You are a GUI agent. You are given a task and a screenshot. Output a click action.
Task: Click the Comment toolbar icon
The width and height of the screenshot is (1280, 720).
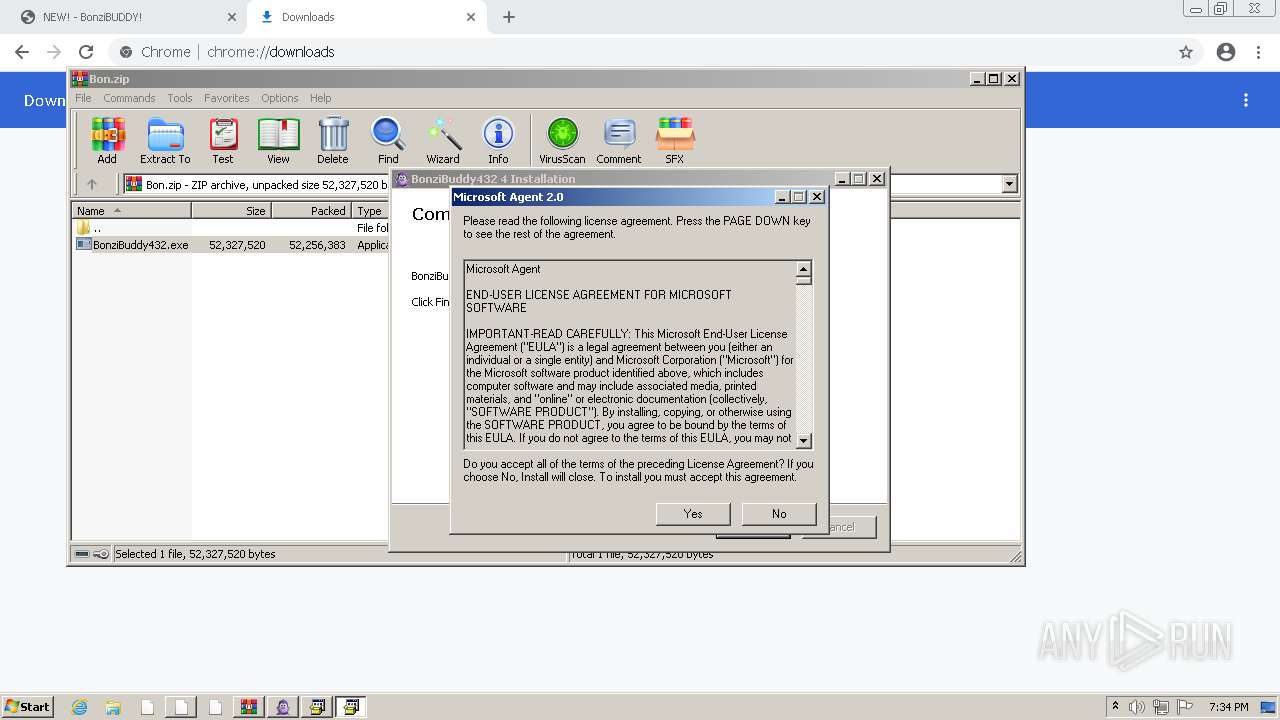coord(619,141)
